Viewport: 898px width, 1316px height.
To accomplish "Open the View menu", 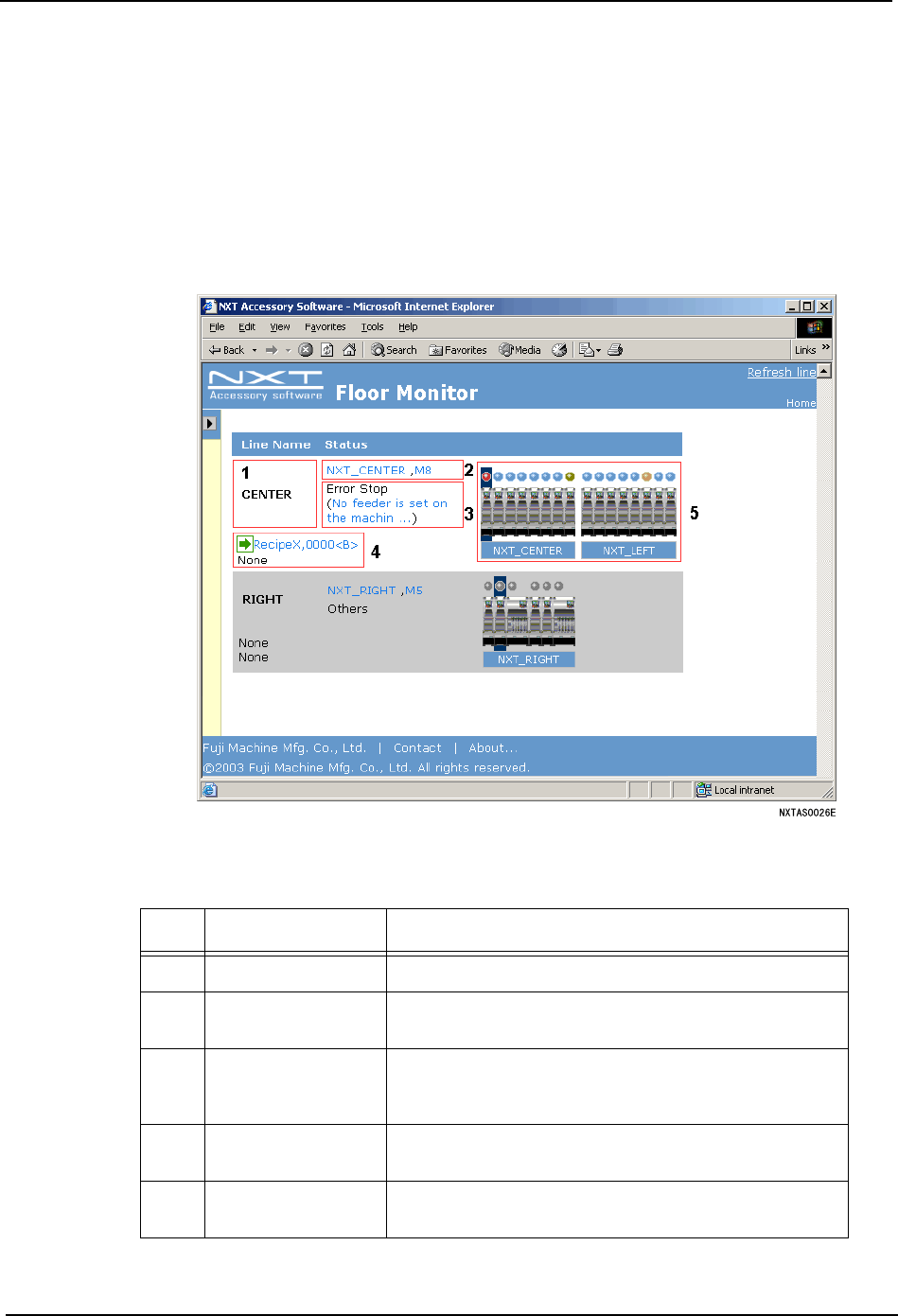I will pos(280,326).
